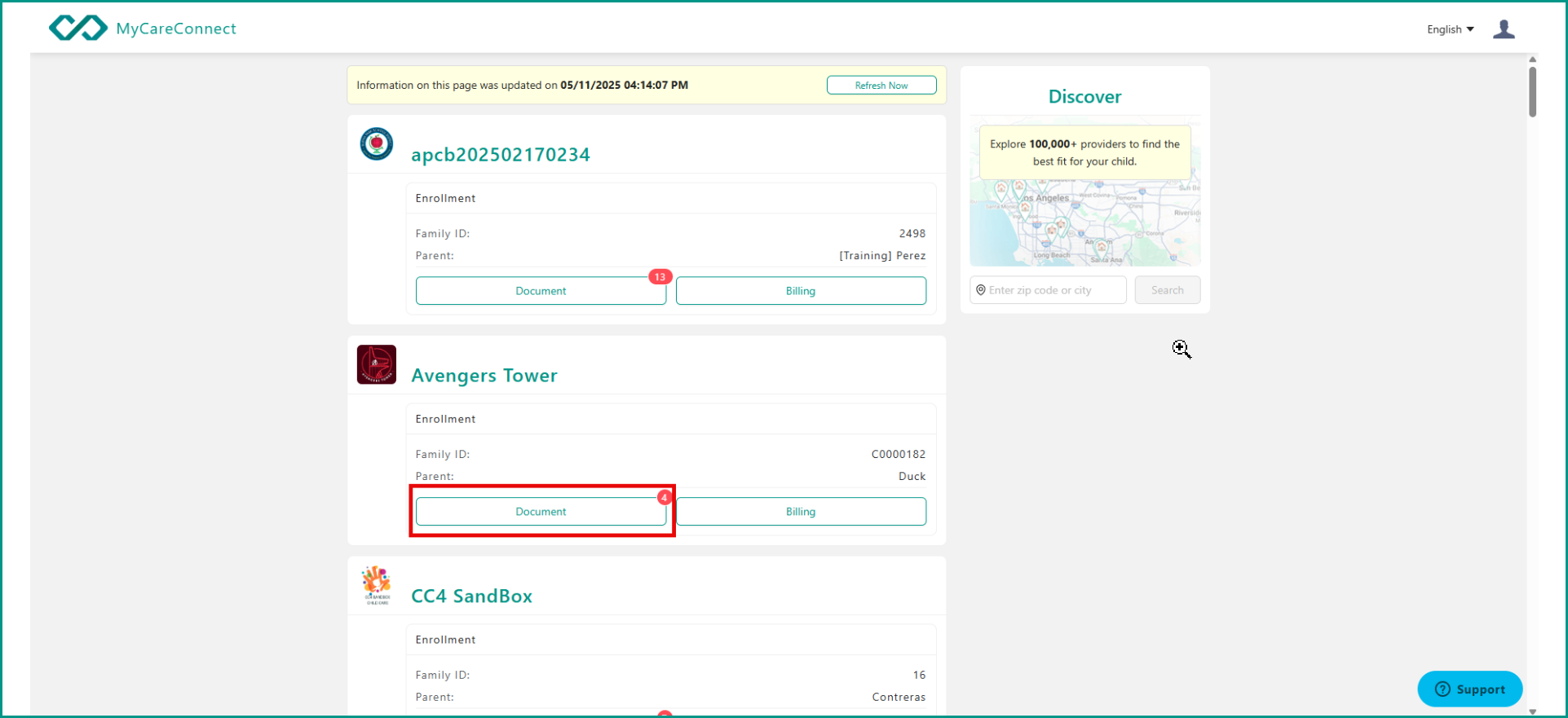This screenshot has height=718, width=1568.
Task: Click the parent name [Training] Perez
Action: (882, 256)
